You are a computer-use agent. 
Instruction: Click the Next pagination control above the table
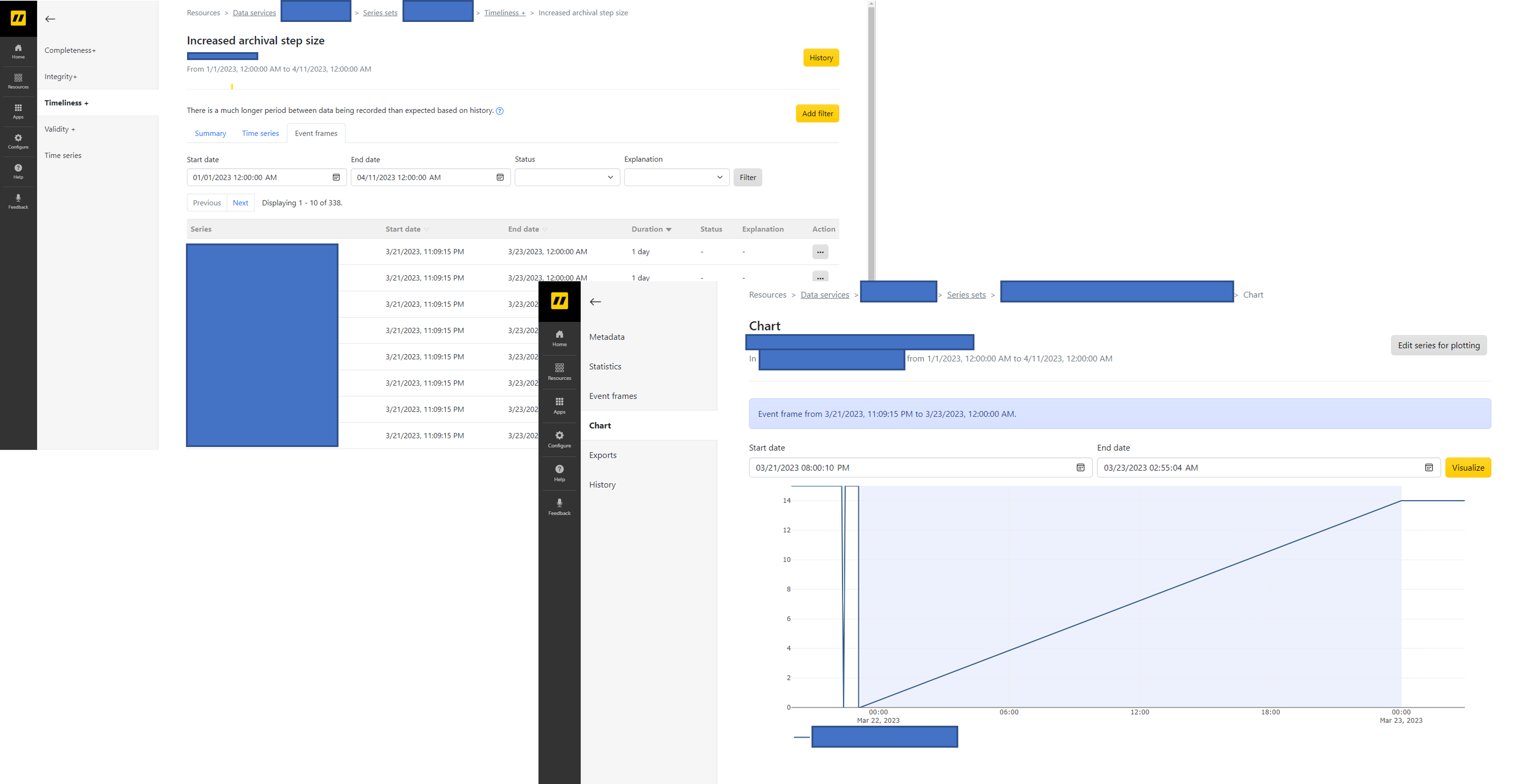point(240,202)
